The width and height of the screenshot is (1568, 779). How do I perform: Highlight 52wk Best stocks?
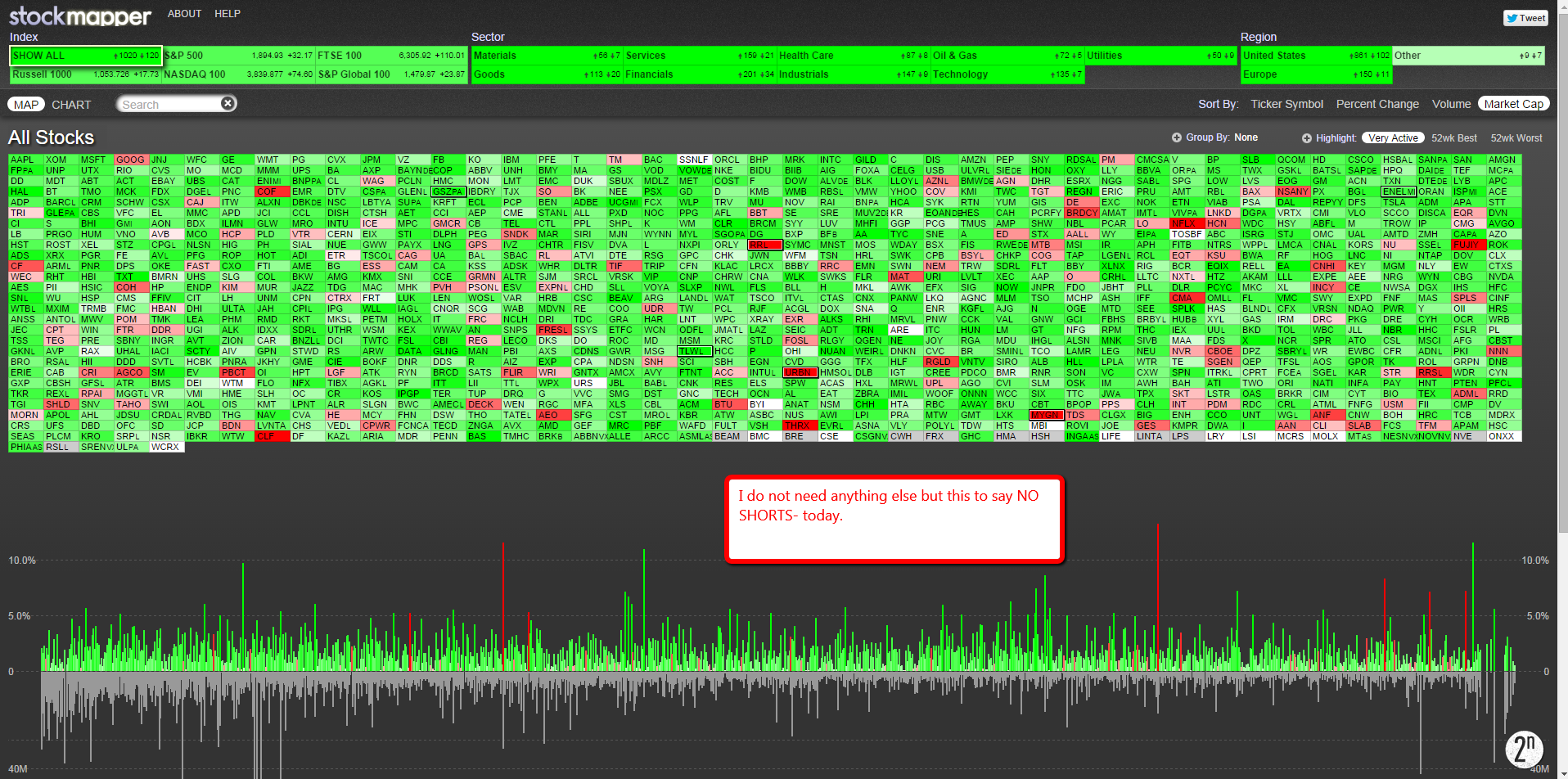coord(1454,138)
